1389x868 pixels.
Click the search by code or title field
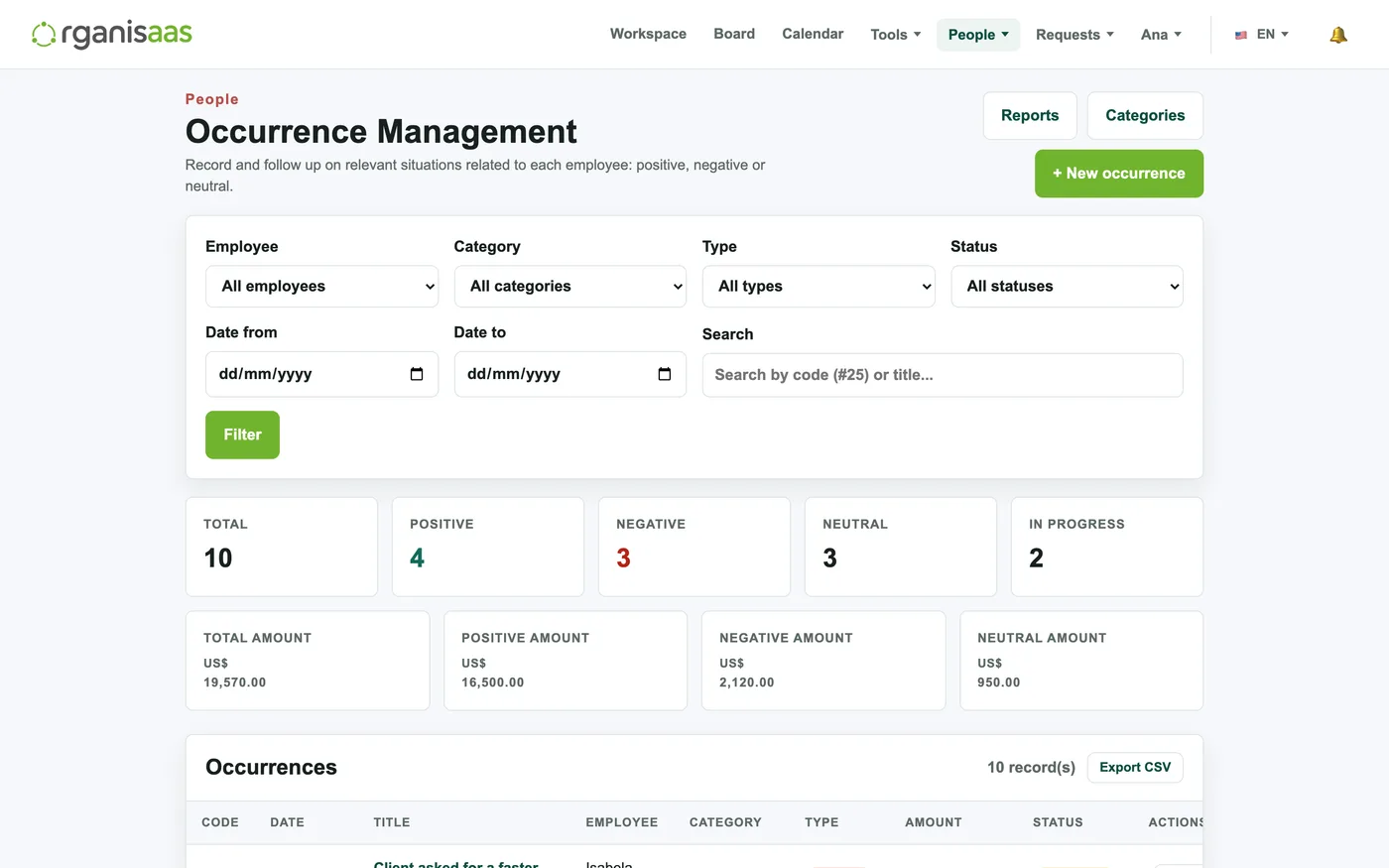click(x=943, y=375)
